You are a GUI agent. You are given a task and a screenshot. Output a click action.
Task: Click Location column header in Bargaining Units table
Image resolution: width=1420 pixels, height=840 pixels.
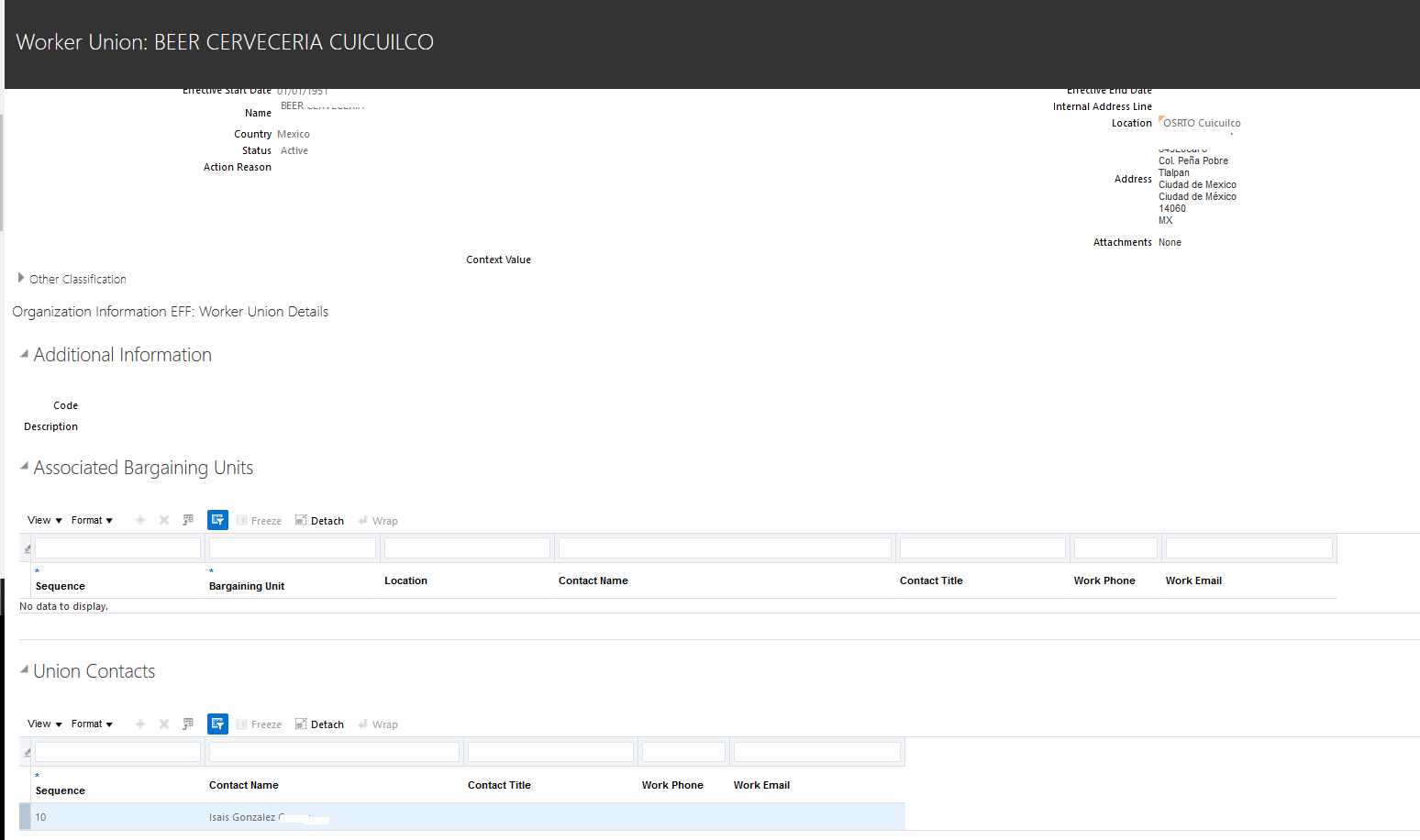pyautogui.click(x=405, y=580)
